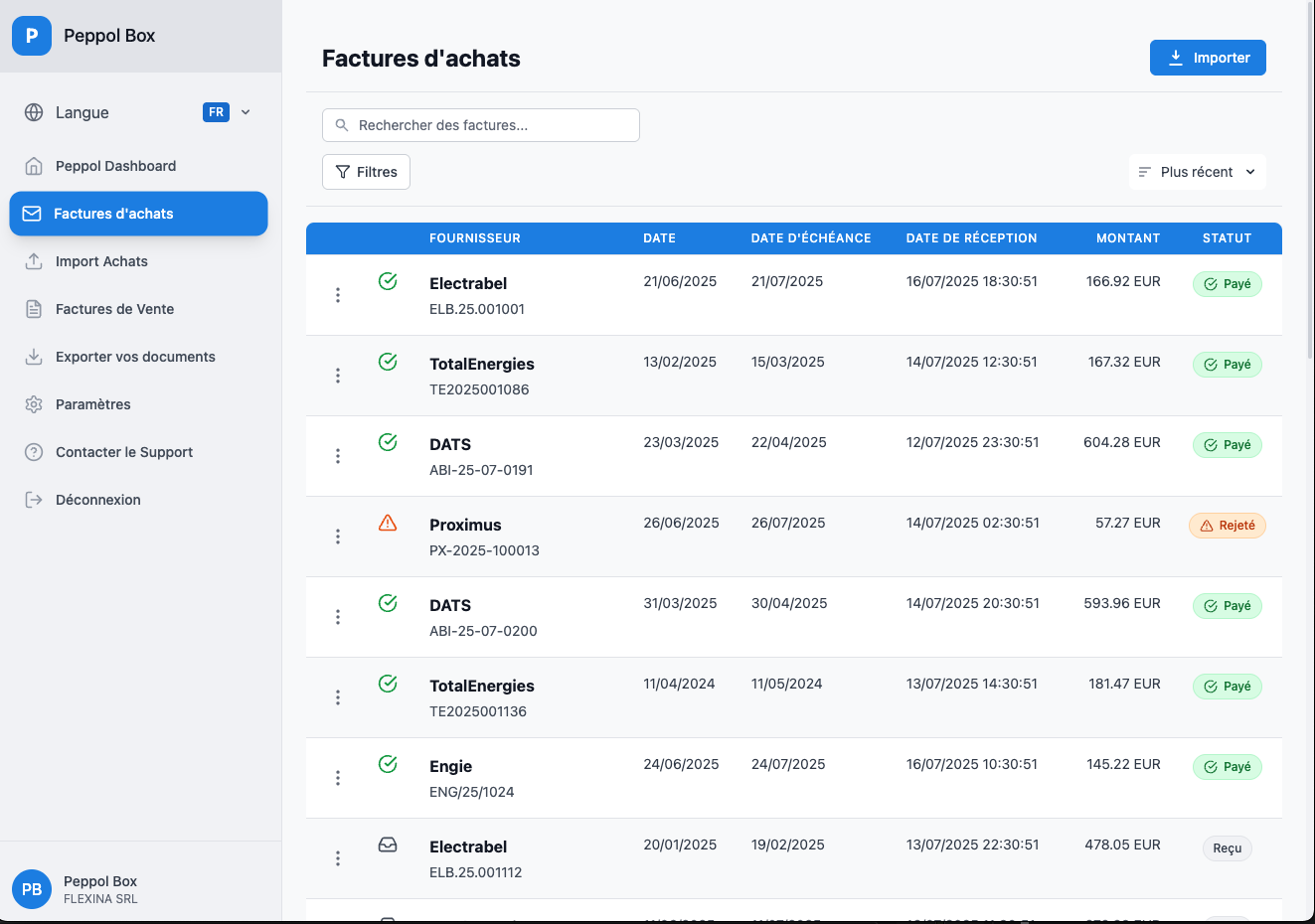
Task: Open three-dot menu for Electrabel ELB.25.001001
Action: pyautogui.click(x=338, y=295)
